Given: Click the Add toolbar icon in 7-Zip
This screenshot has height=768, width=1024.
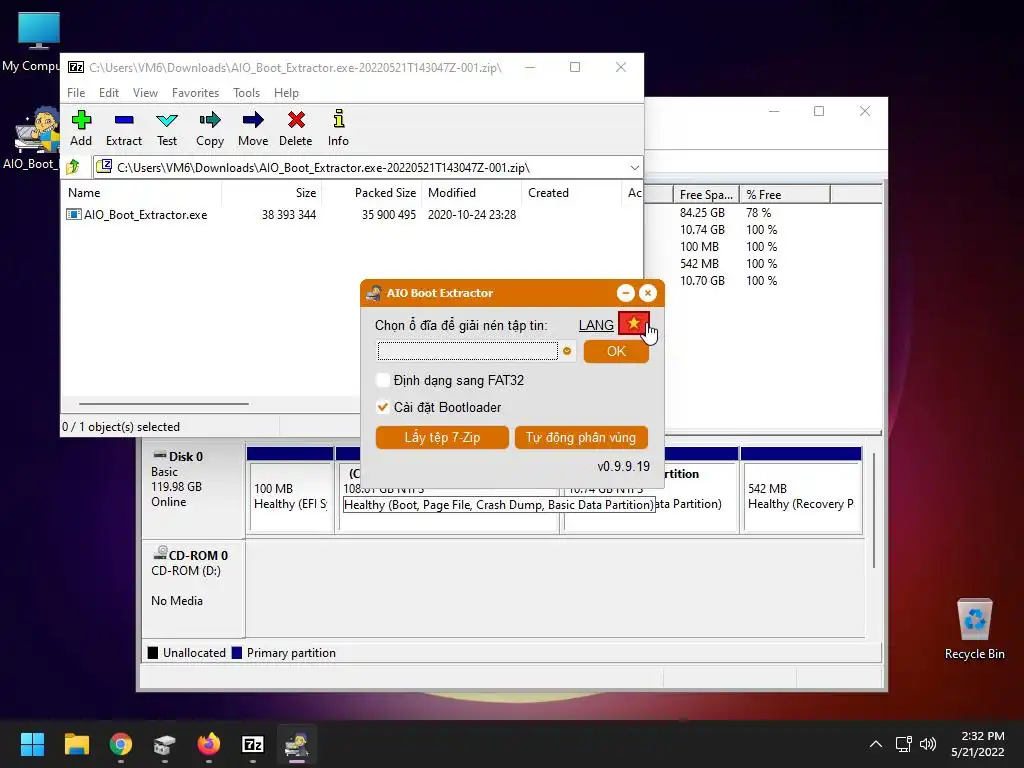Looking at the screenshot, I should pos(81,128).
